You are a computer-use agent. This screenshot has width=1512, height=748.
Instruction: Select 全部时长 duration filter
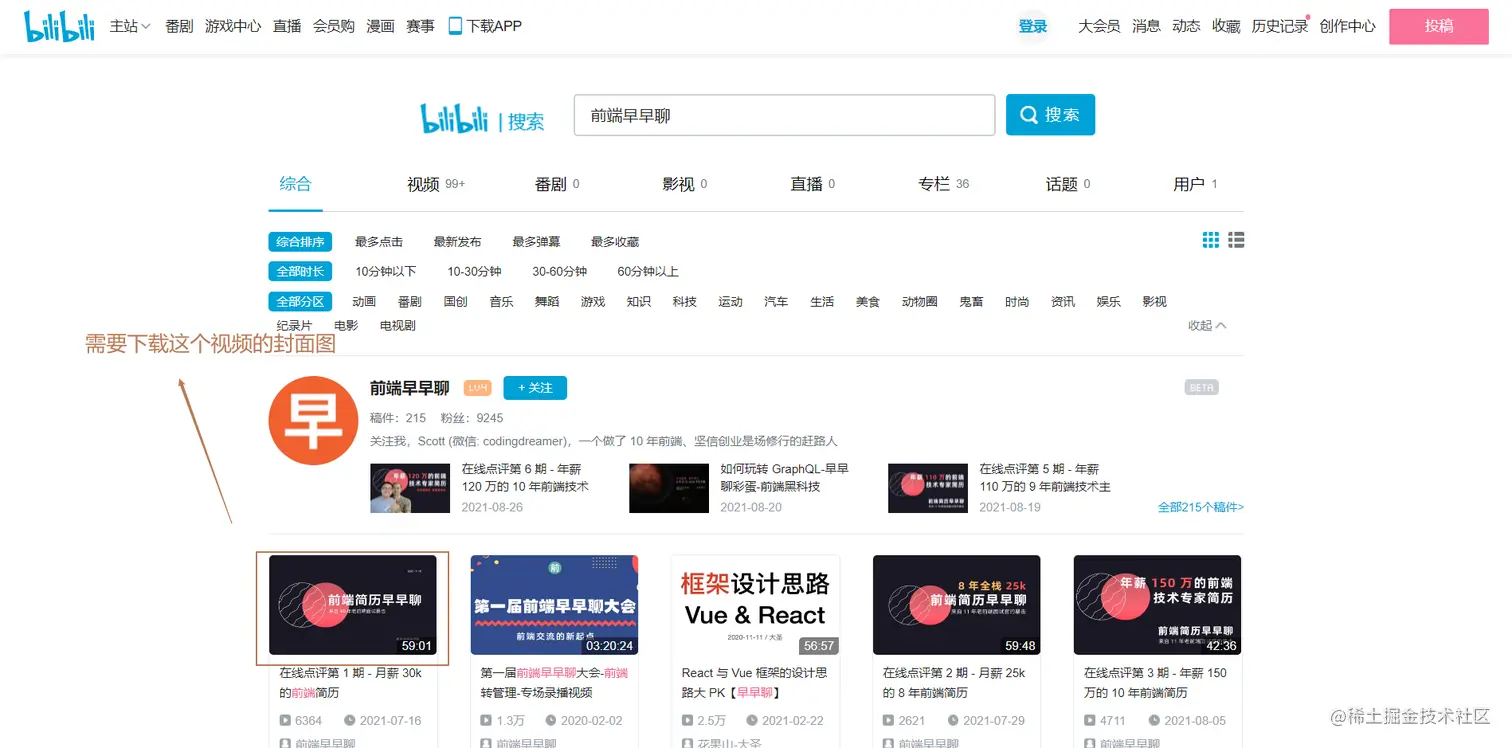pos(300,272)
